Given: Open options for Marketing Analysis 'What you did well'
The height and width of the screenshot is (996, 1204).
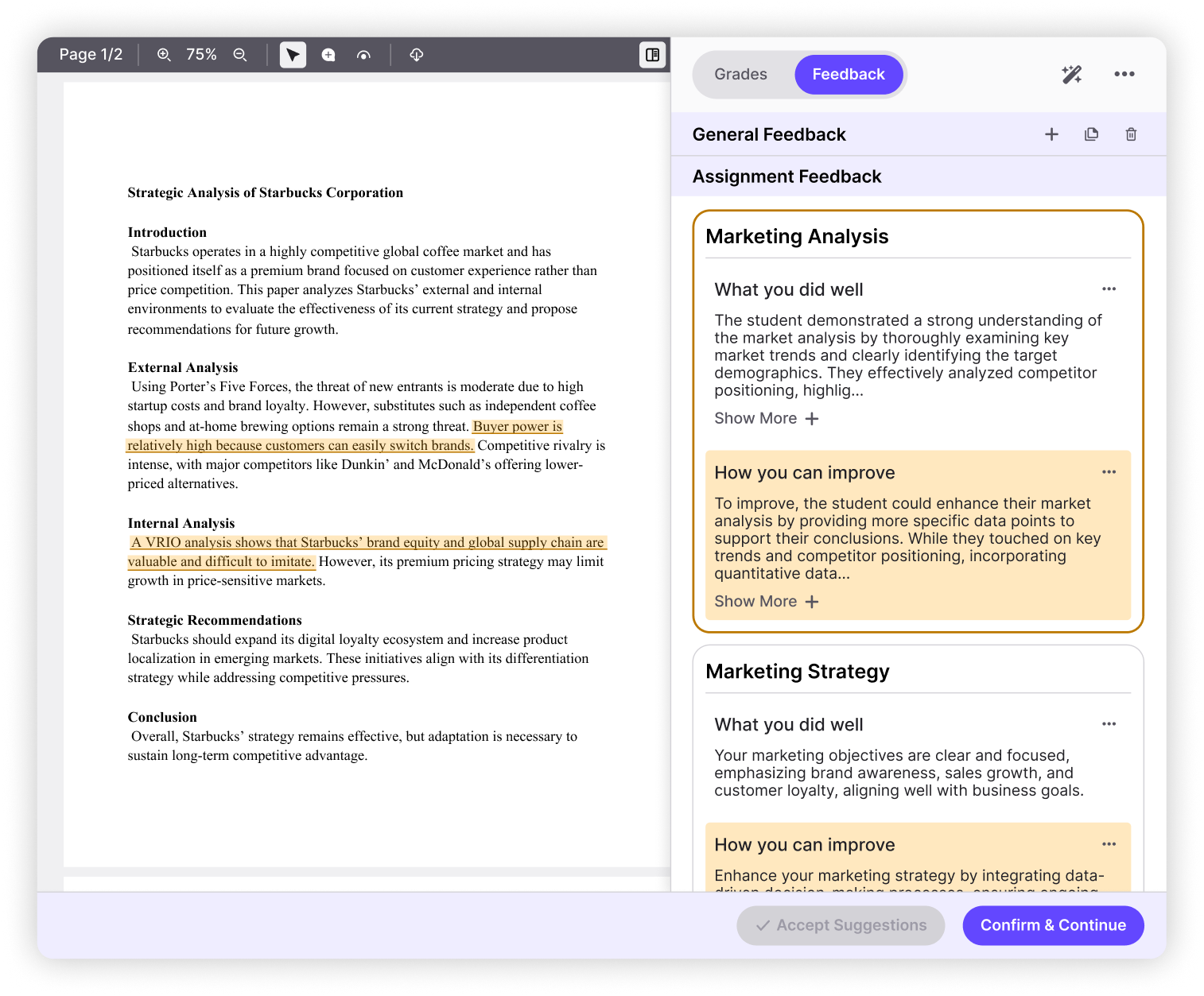Looking at the screenshot, I should (x=1109, y=289).
